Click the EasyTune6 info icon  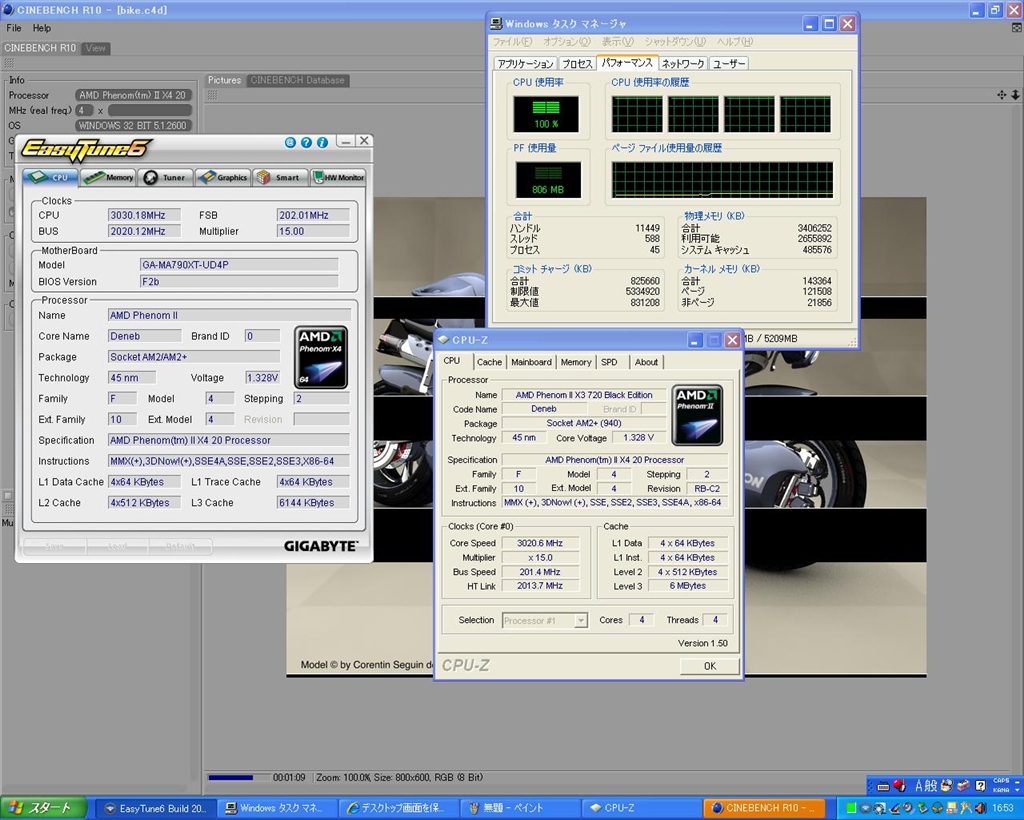tap(322, 143)
